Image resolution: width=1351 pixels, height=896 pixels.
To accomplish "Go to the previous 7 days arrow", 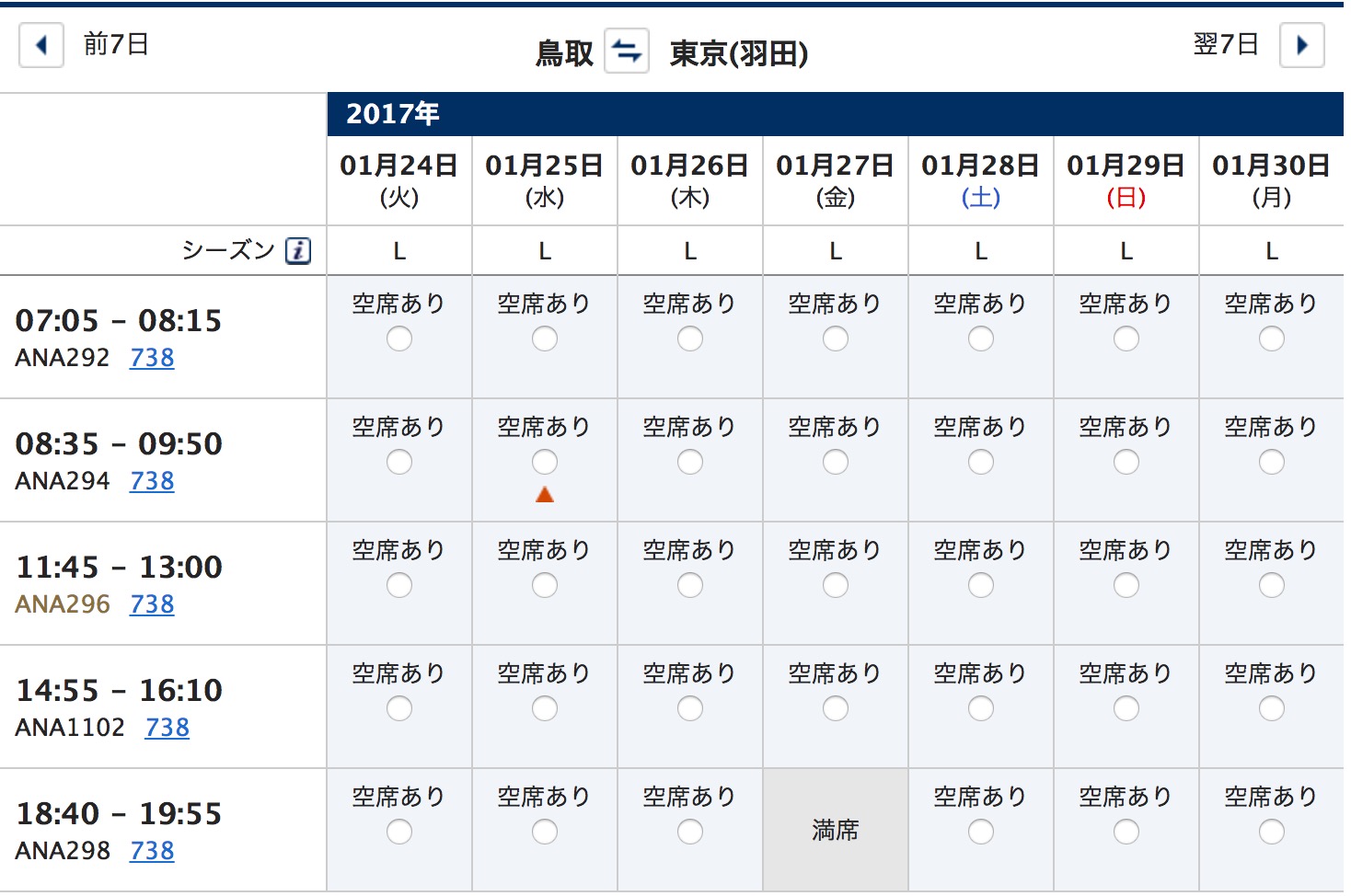I will coord(41,45).
